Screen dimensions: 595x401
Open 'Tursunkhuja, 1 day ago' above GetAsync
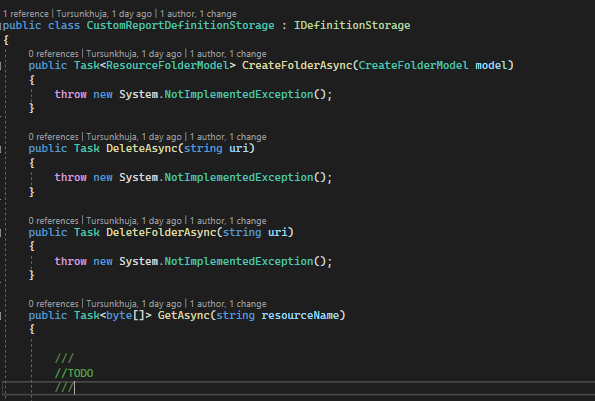pyautogui.click(x=134, y=304)
